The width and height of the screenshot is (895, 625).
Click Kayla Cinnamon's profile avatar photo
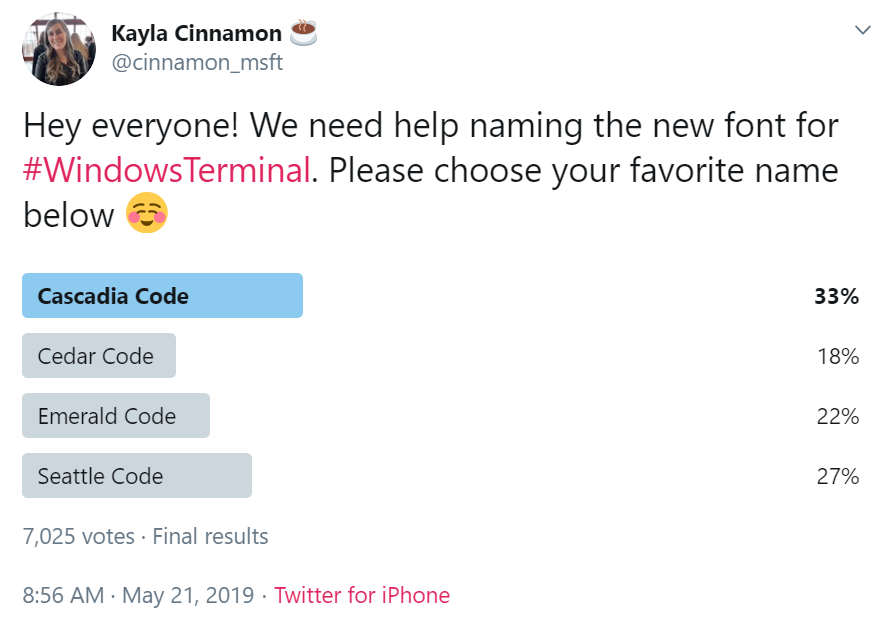(59, 49)
